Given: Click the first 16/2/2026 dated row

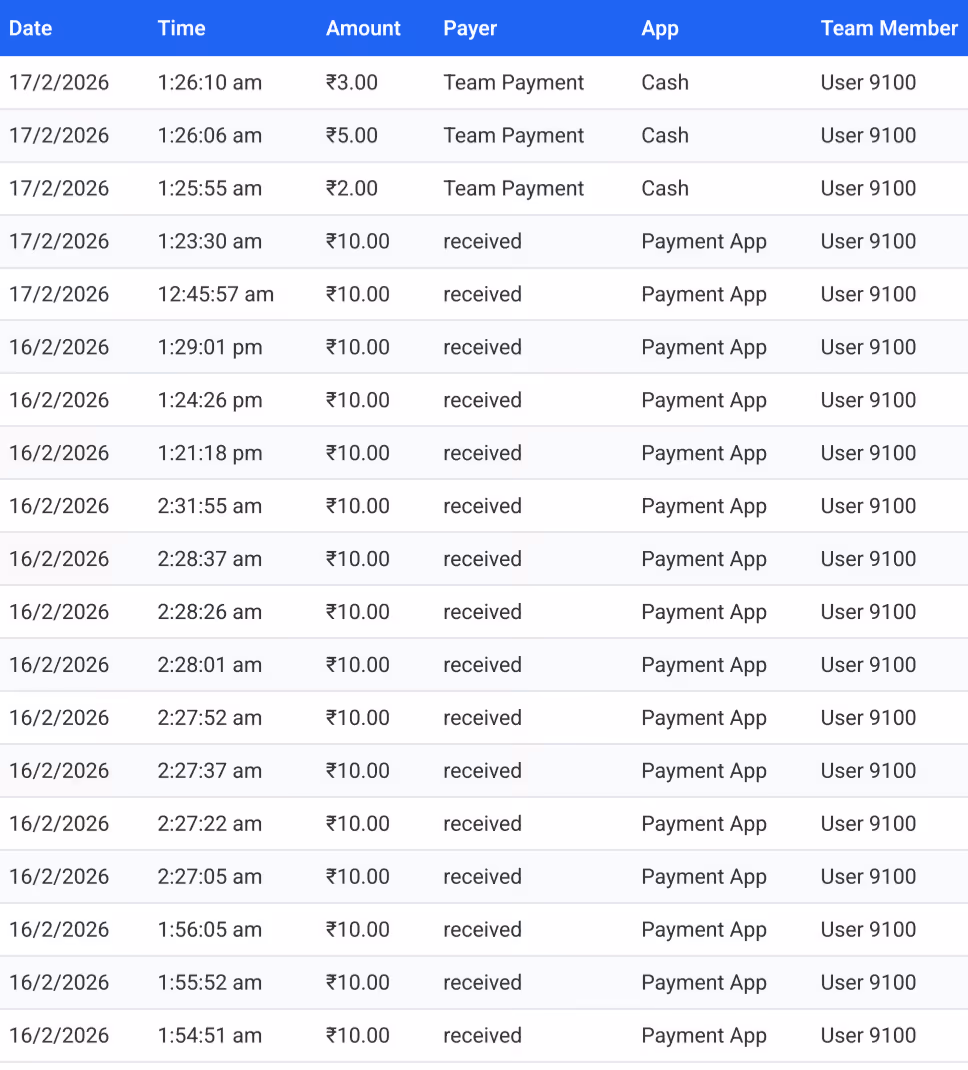Looking at the screenshot, I should tap(484, 347).
